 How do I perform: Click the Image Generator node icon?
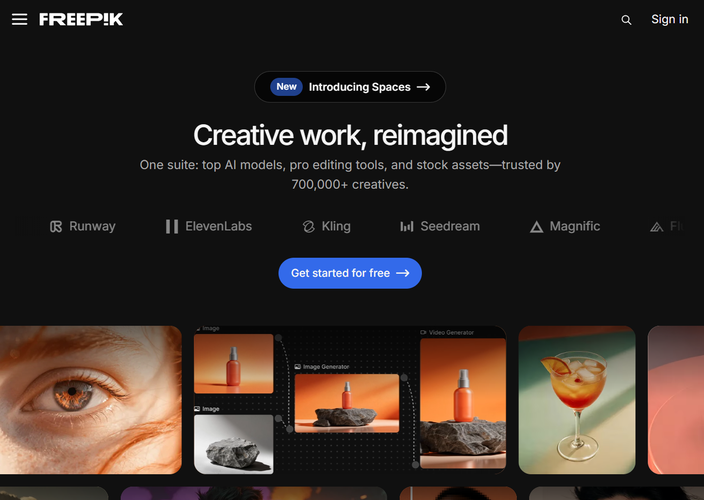tap(298, 367)
